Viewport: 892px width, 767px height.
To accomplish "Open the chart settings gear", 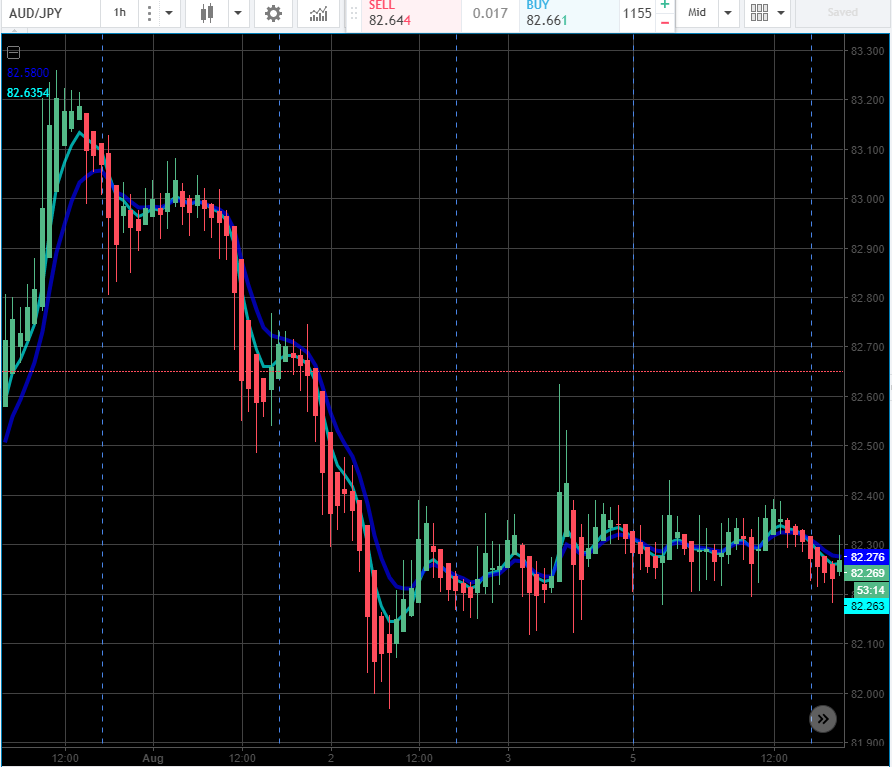I will pyautogui.click(x=273, y=14).
